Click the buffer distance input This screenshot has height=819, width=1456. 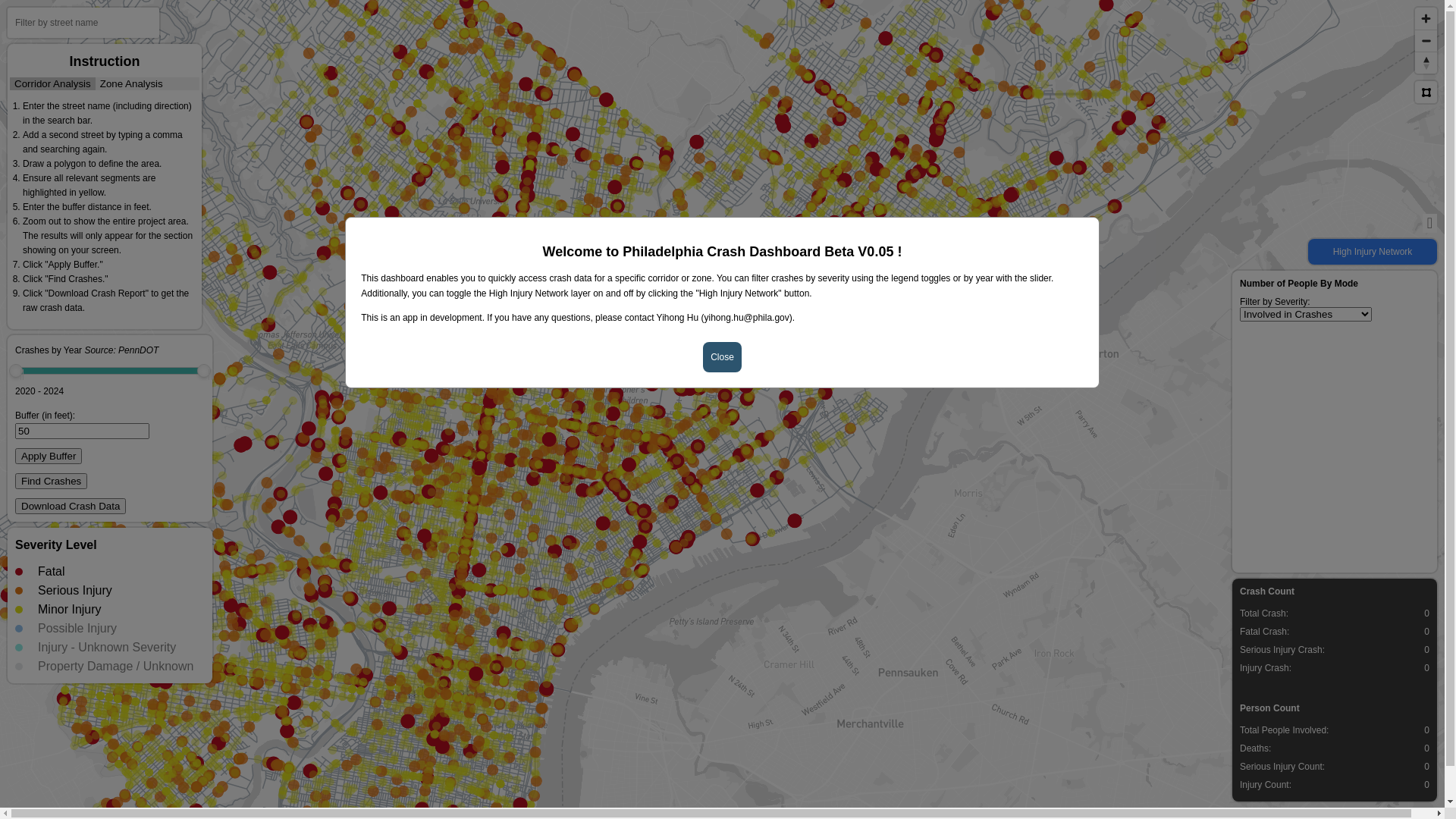82,431
